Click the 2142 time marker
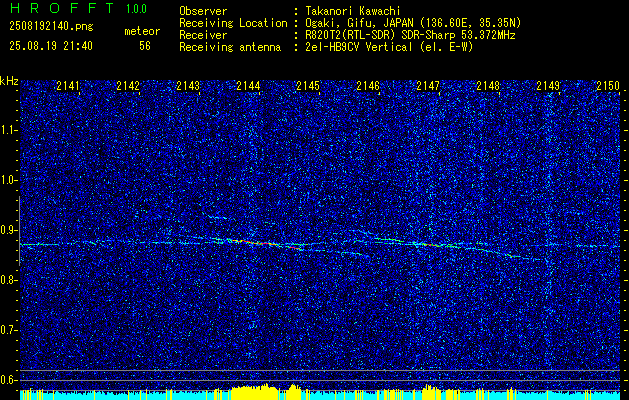This screenshot has width=629, height=400. coord(128,85)
